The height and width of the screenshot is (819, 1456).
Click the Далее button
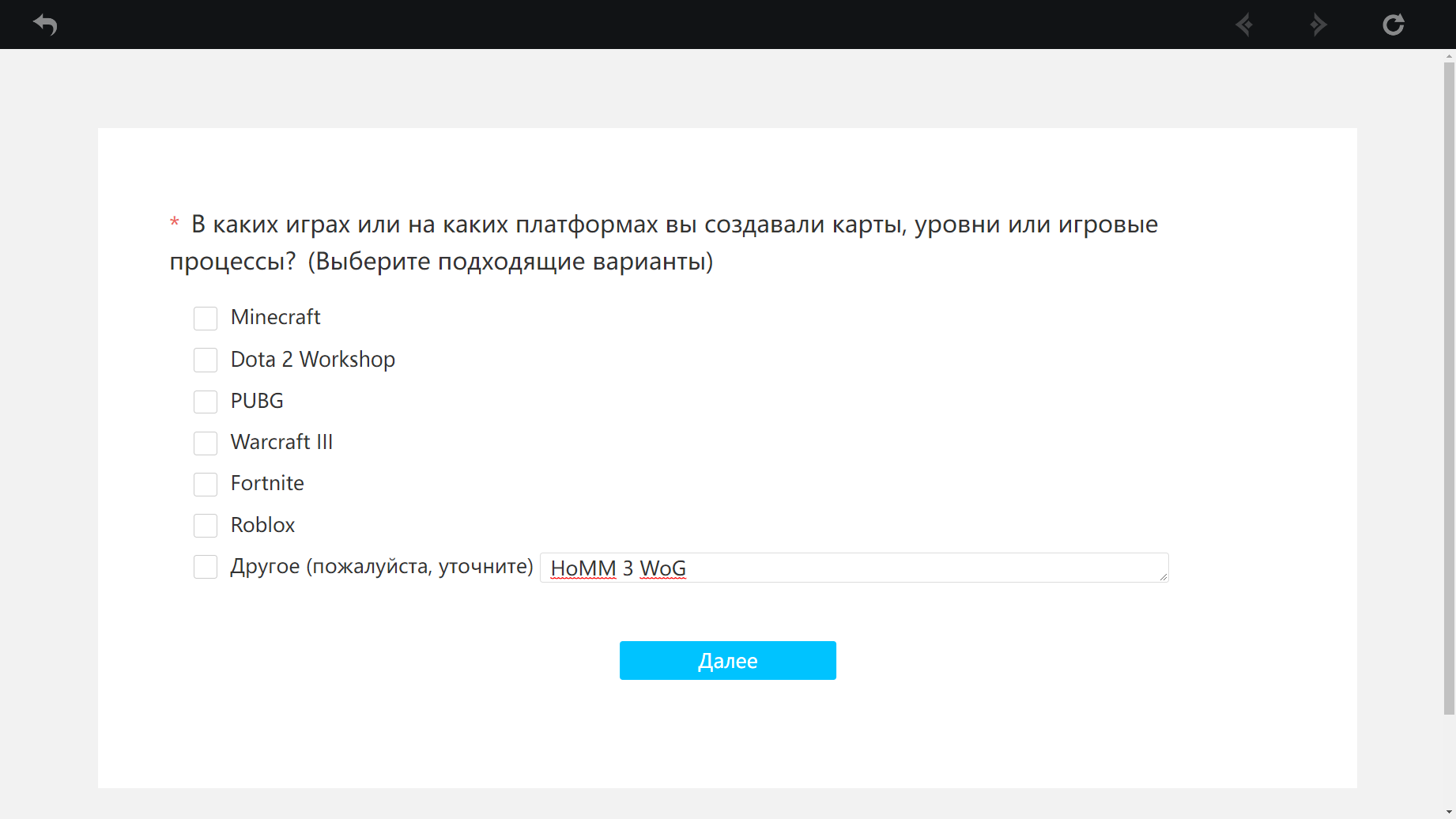point(728,660)
